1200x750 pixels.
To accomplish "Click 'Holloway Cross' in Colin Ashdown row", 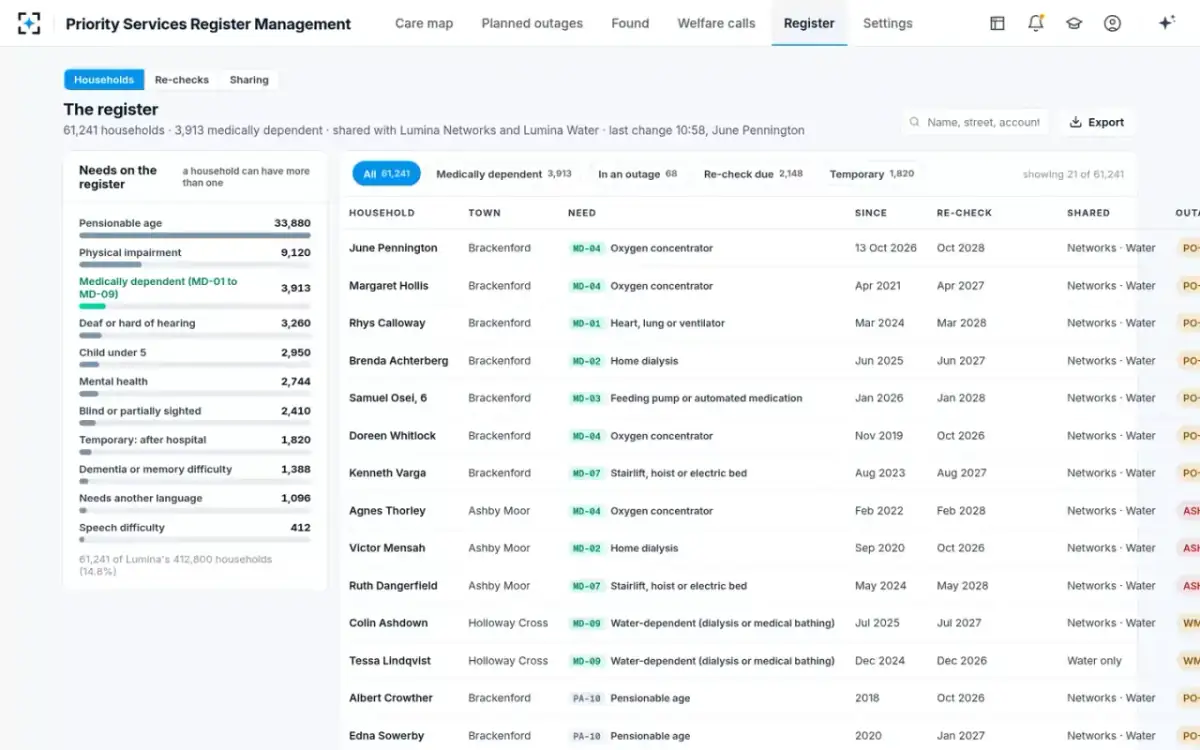I will tap(508, 623).
